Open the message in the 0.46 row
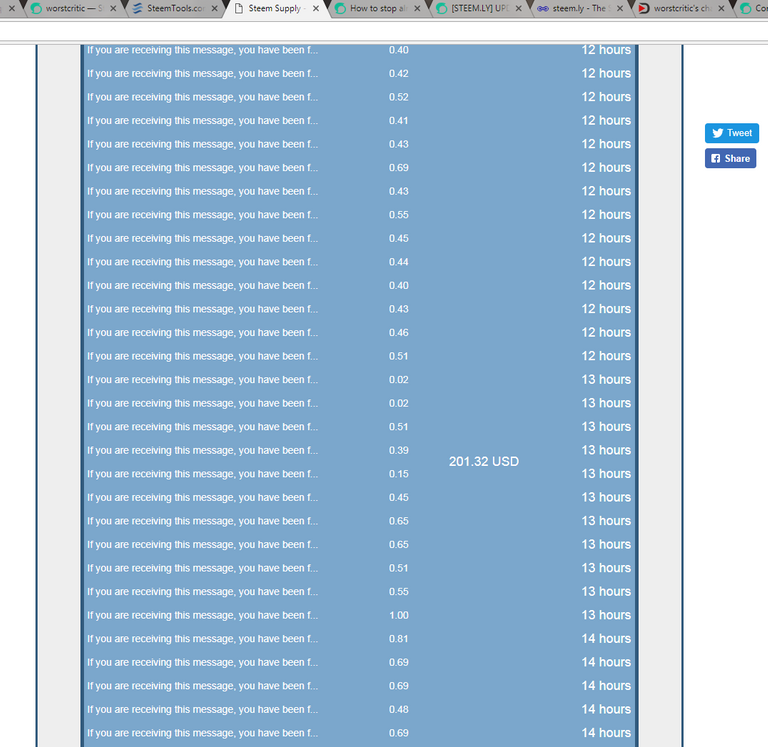The width and height of the screenshot is (768, 747). pos(202,333)
